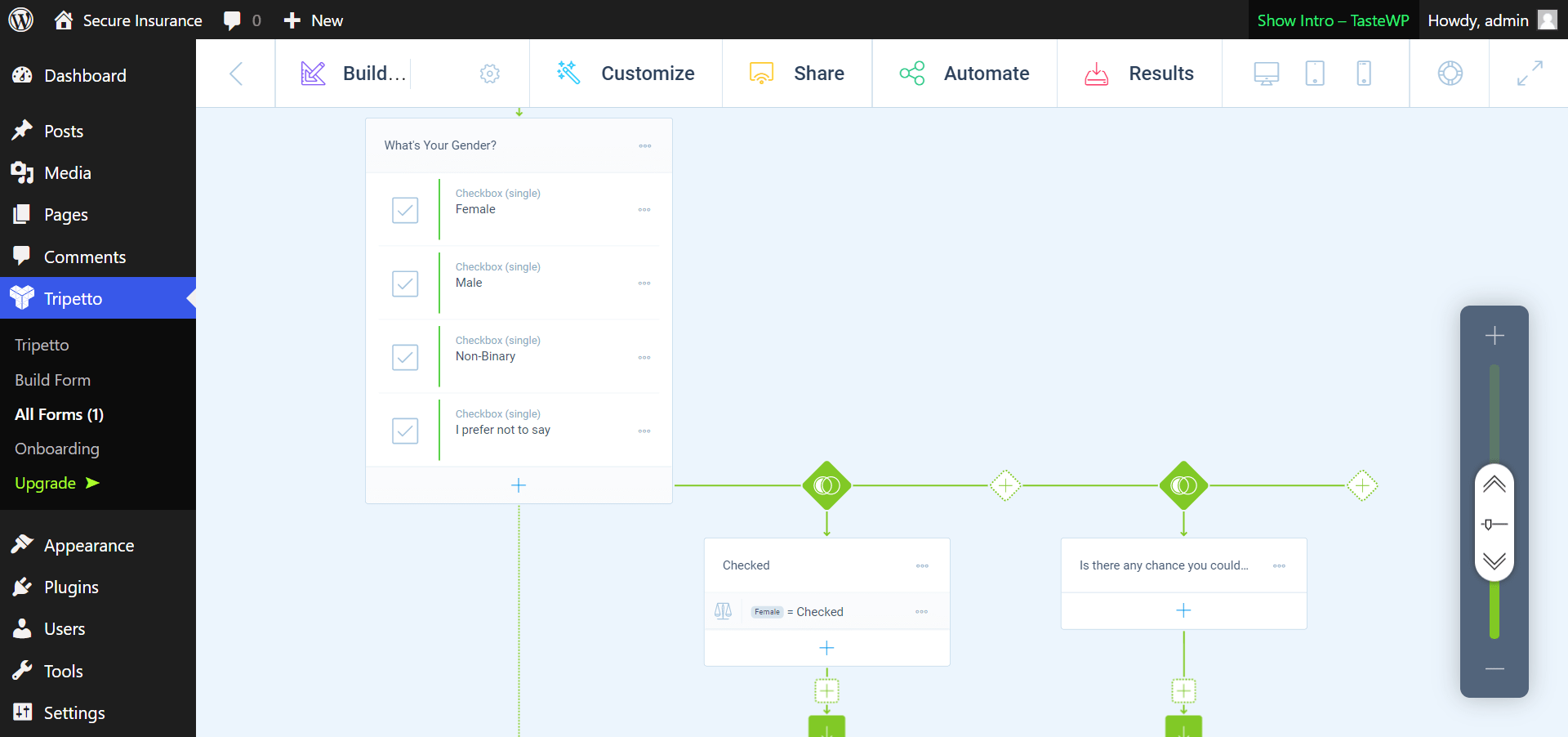Open Tools in sidebar
1568x737 pixels.
98,671
